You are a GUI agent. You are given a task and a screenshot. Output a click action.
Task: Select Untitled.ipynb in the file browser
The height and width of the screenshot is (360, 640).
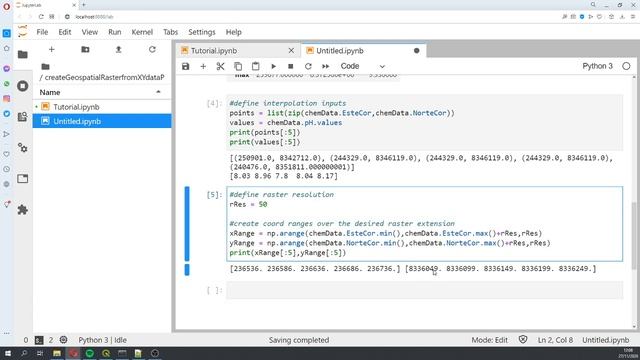click(x=102, y=121)
